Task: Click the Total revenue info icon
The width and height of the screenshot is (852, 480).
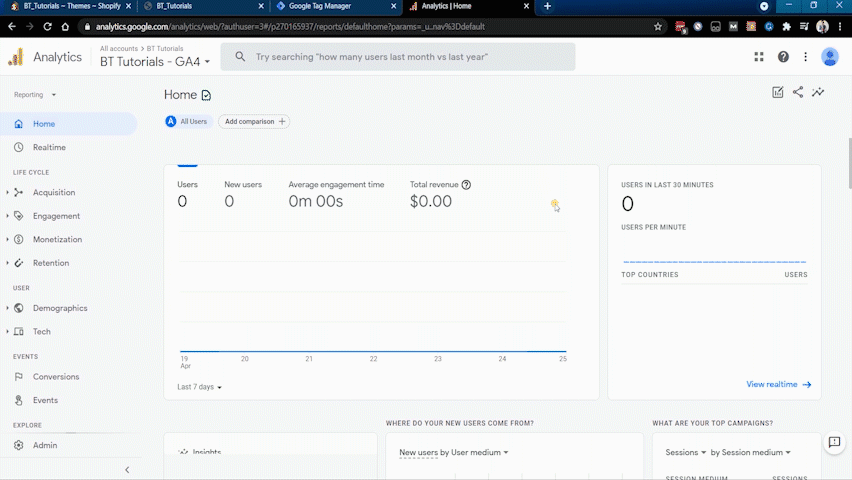Action: pos(466,185)
